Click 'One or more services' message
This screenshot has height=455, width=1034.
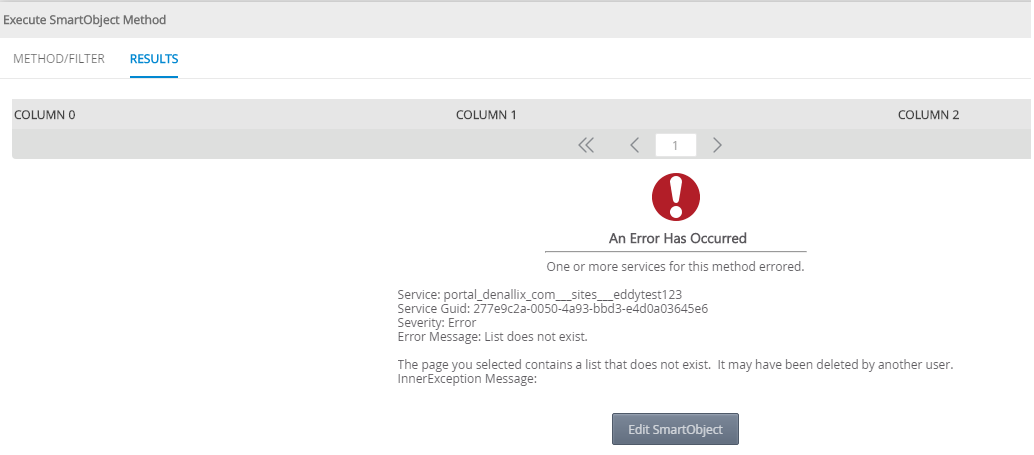point(675,267)
